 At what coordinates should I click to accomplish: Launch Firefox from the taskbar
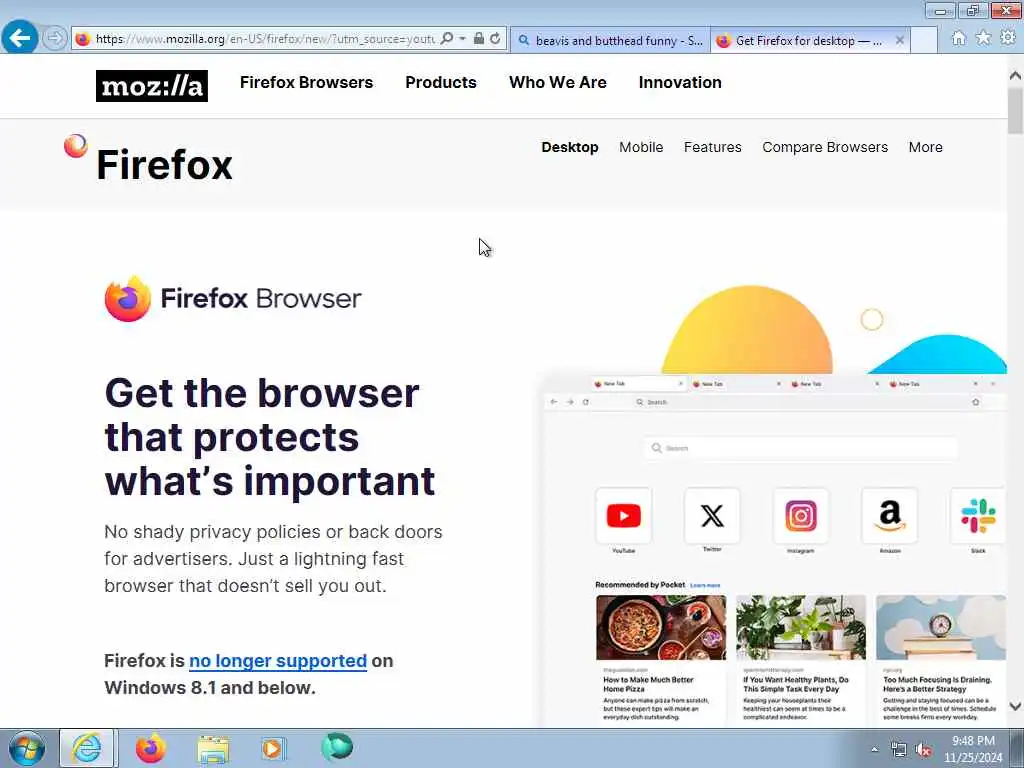(150, 748)
